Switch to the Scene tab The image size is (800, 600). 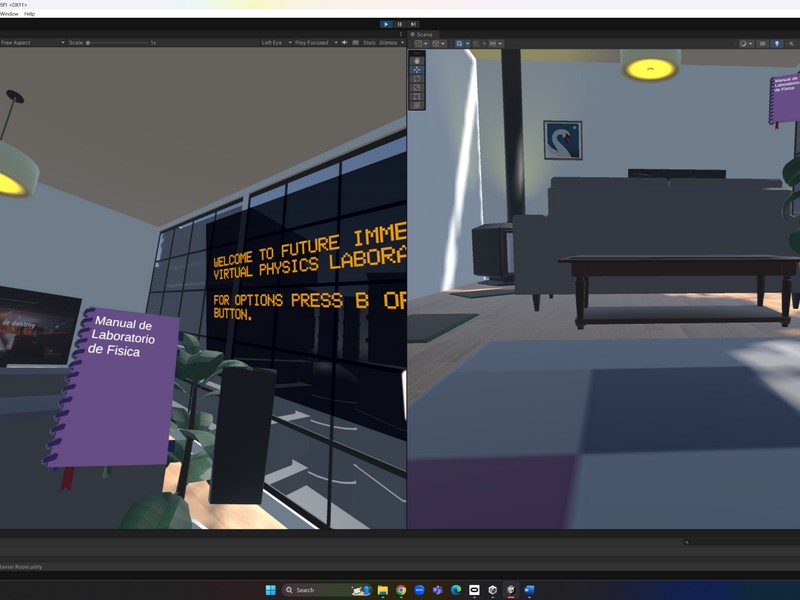click(424, 34)
